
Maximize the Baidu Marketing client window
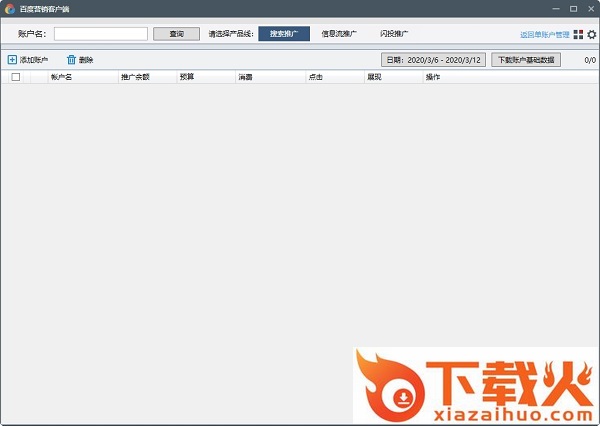coord(573,8)
